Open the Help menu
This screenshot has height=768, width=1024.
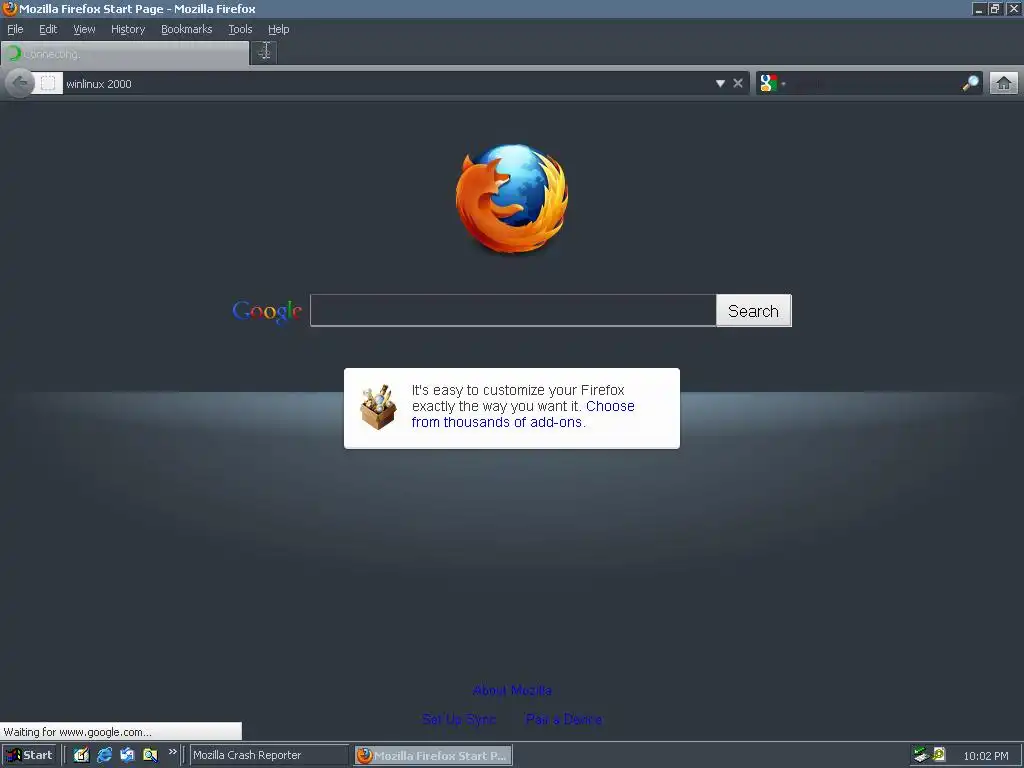coord(279,29)
